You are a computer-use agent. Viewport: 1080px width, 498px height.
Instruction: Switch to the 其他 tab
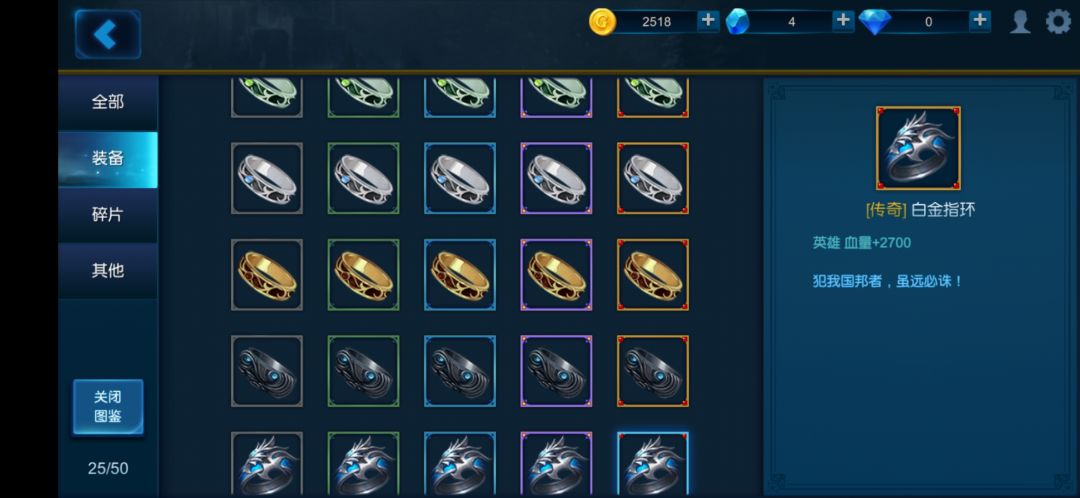tap(107, 271)
